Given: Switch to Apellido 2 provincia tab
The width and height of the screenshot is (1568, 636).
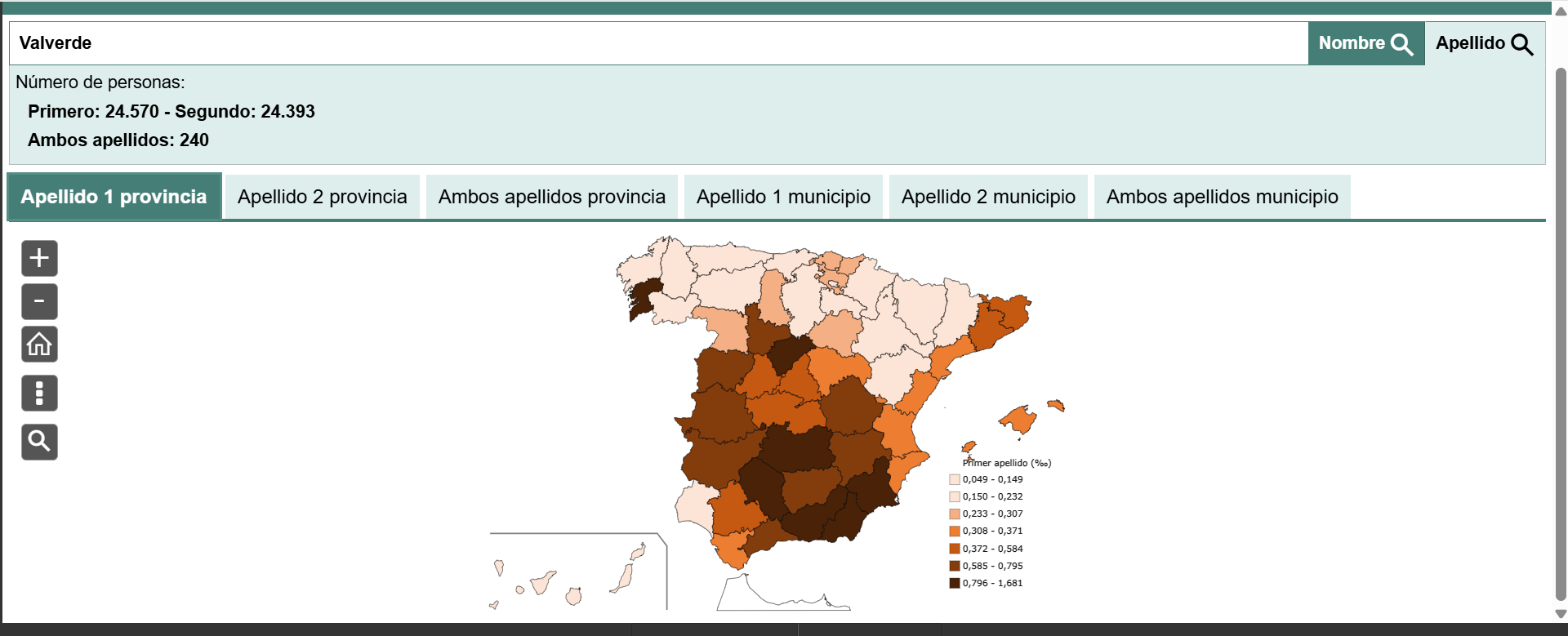Looking at the screenshot, I should click(x=322, y=197).
